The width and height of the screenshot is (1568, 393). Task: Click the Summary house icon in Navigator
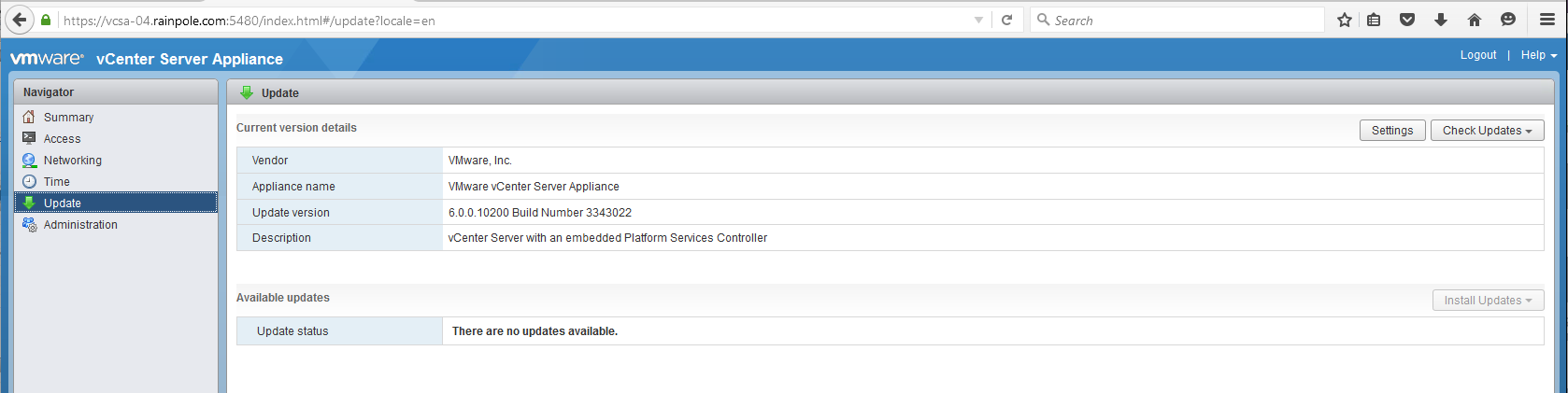pos(29,117)
